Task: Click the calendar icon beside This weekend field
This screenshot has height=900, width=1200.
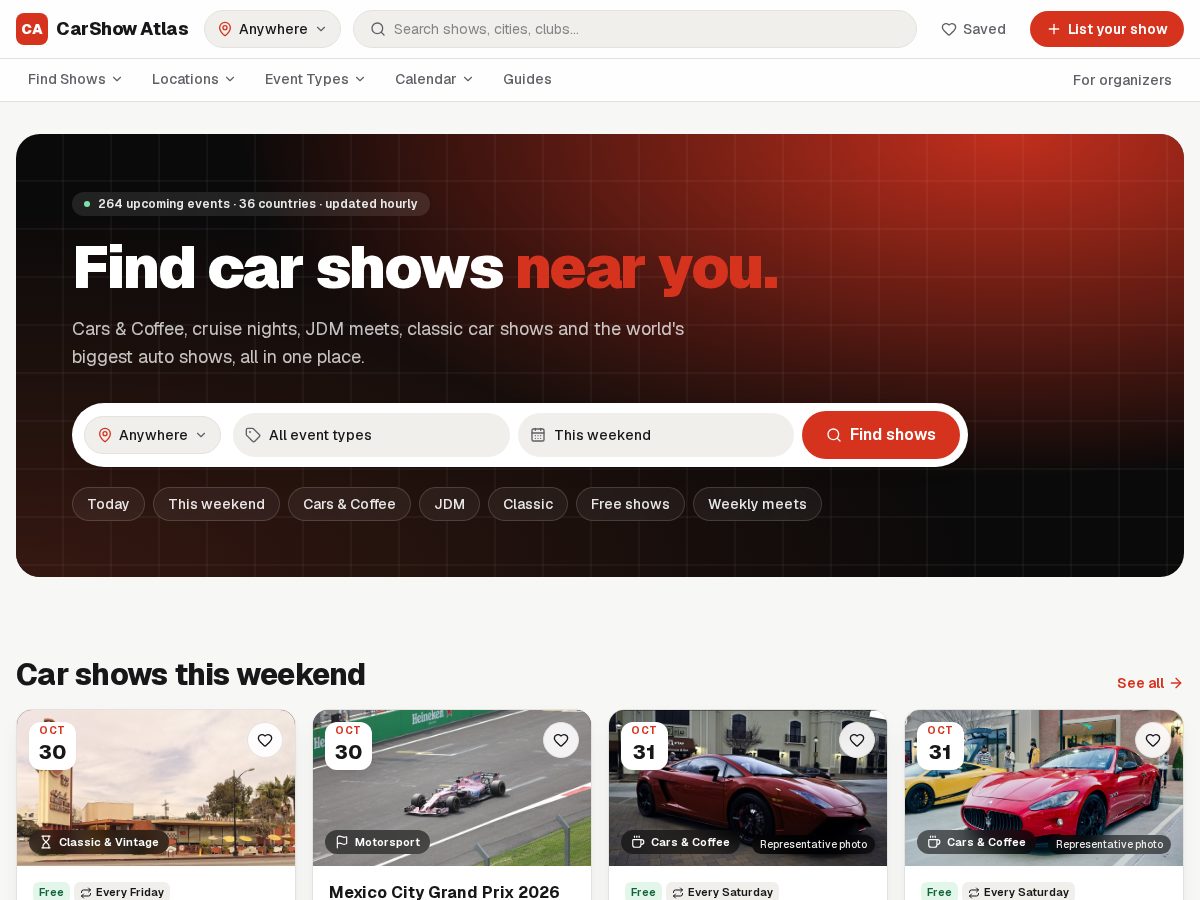Action: click(538, 435)
